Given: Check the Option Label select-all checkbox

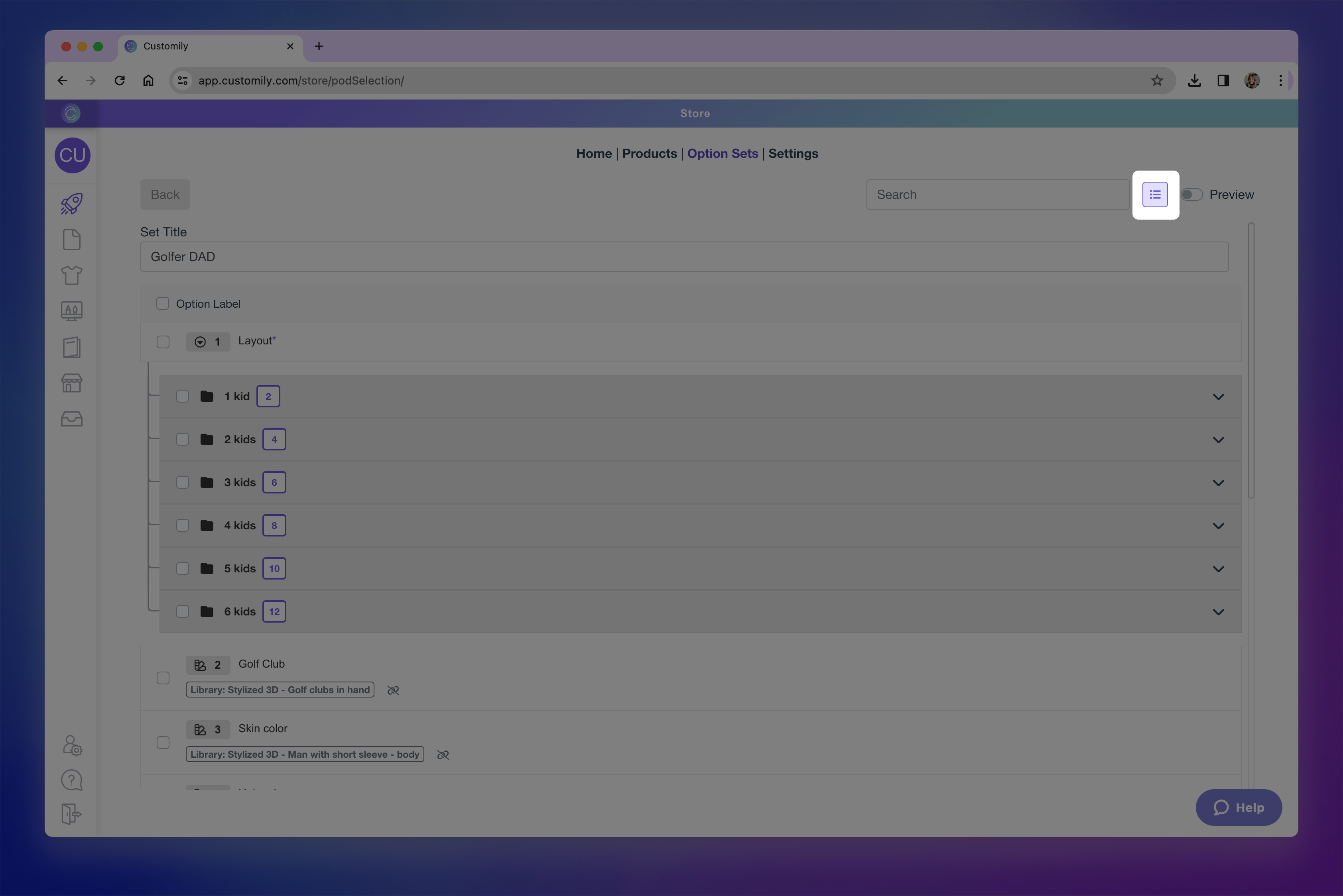Looking at the screenshot, I should (x=162, y=303).
